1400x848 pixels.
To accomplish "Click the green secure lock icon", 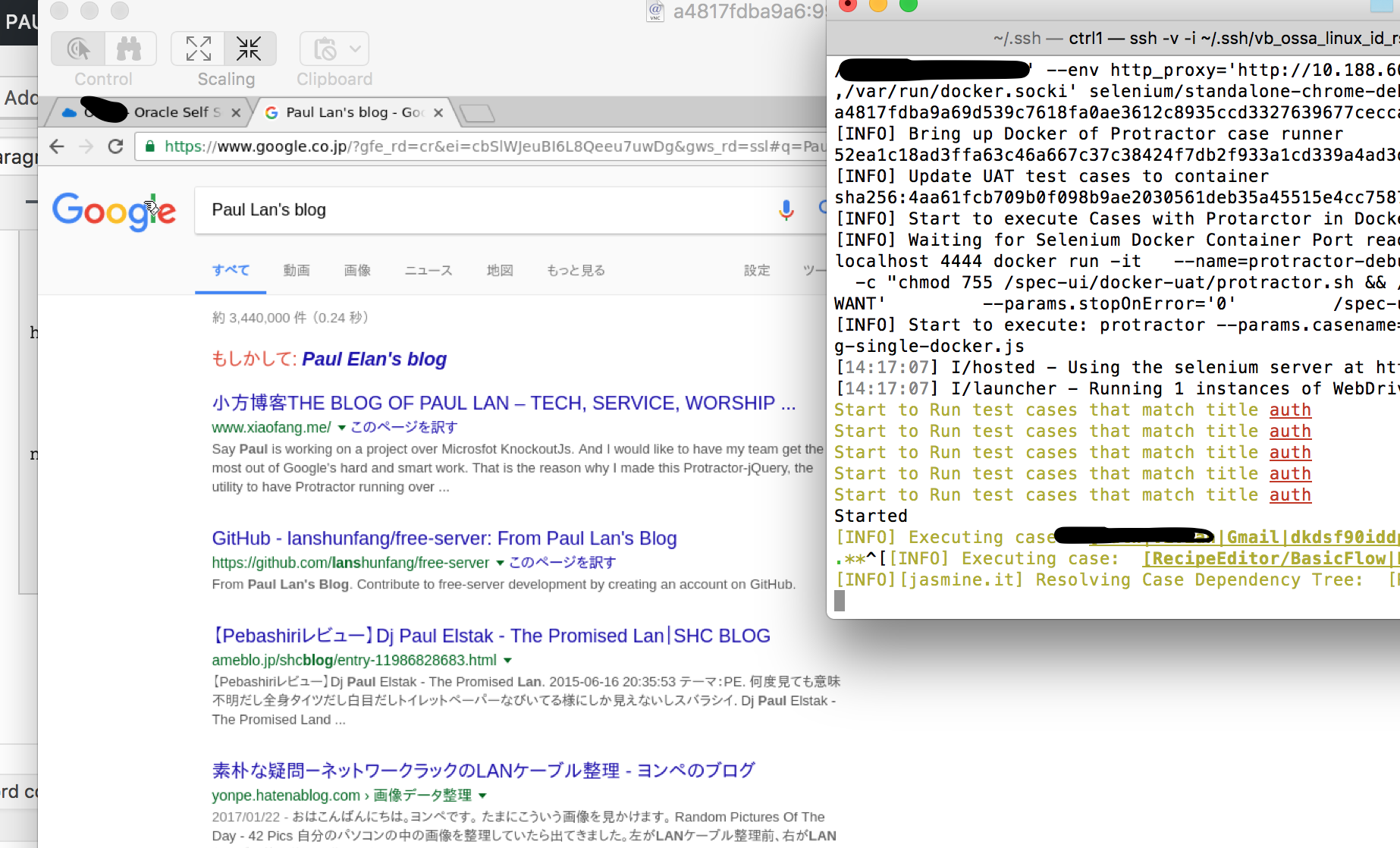I will click(x=150, y=146).
